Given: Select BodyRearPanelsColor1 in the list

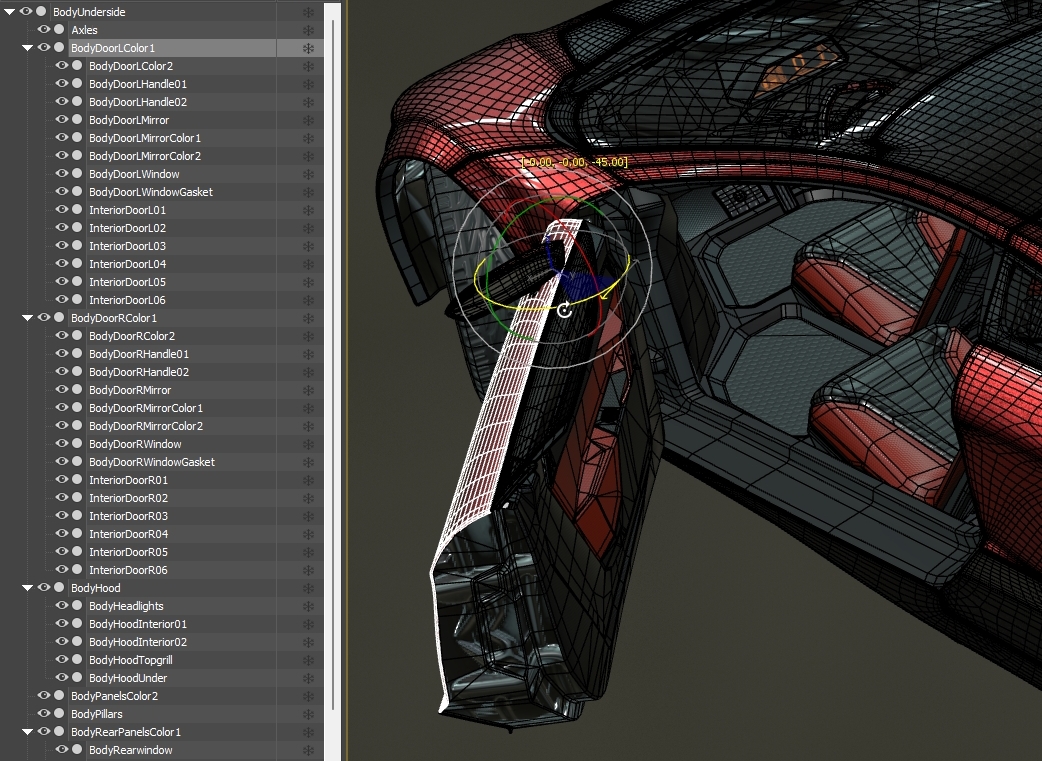Looking at the screenshot, I should pos(126,732).
